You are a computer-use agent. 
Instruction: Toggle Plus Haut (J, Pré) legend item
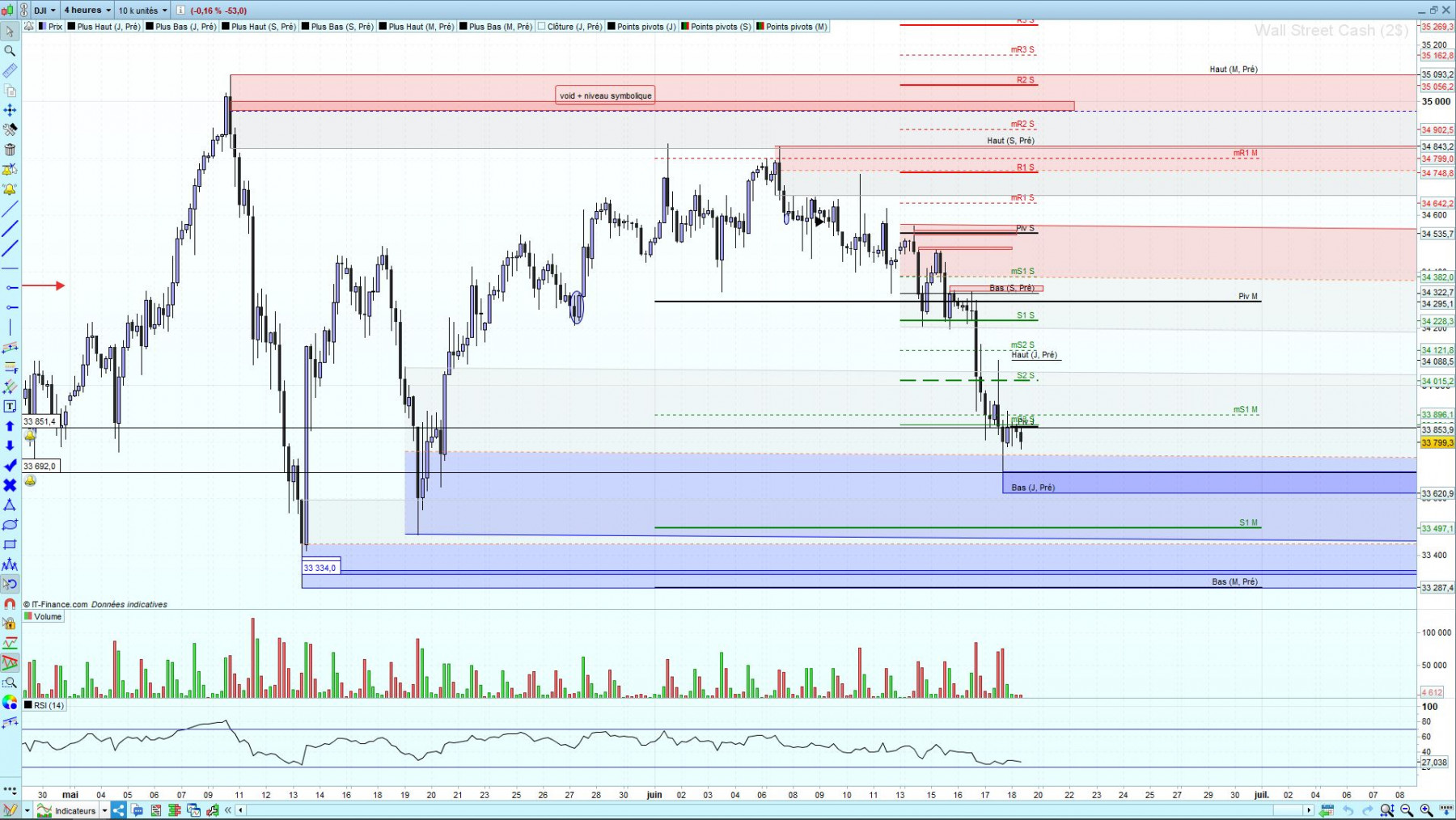(104, 27)
